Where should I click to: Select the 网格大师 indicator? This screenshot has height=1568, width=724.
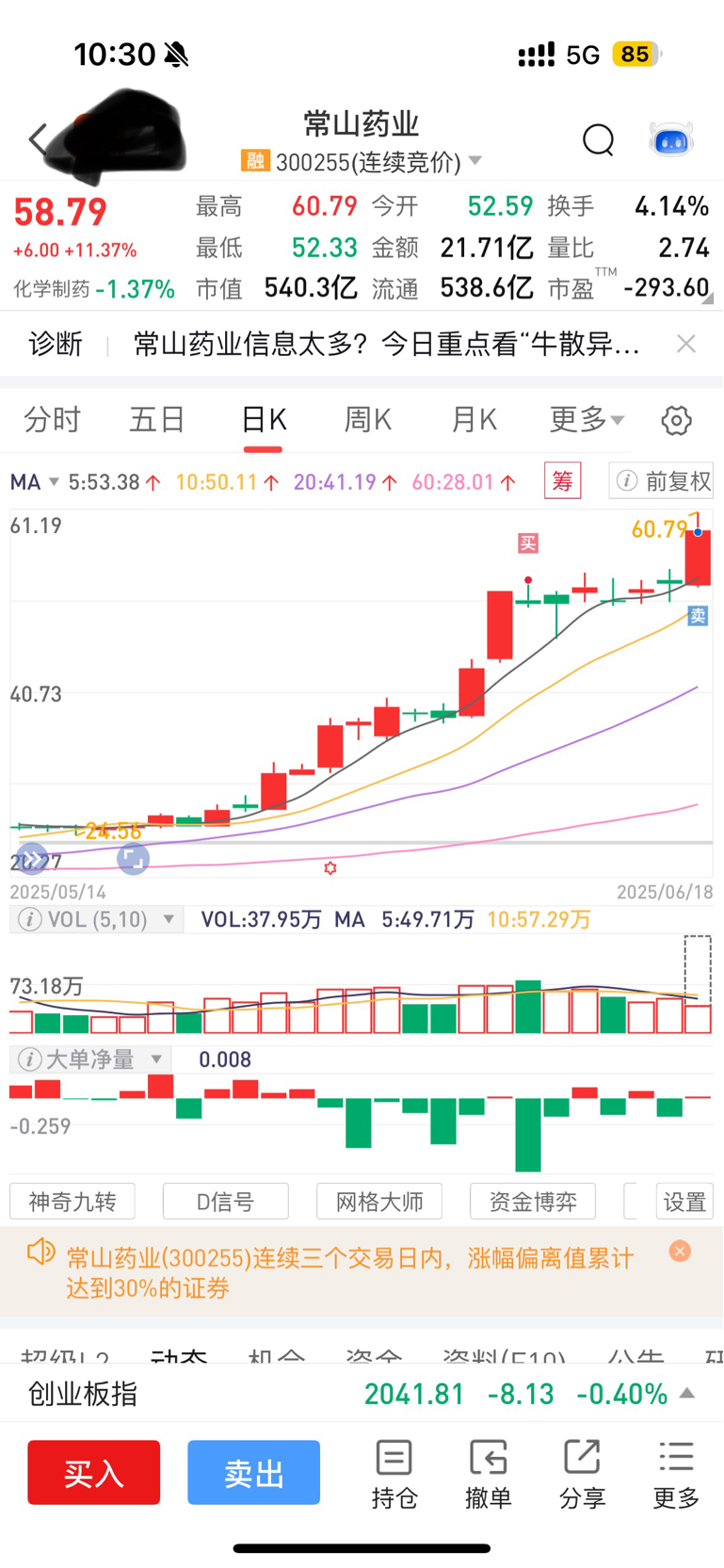click(379, 1202)
